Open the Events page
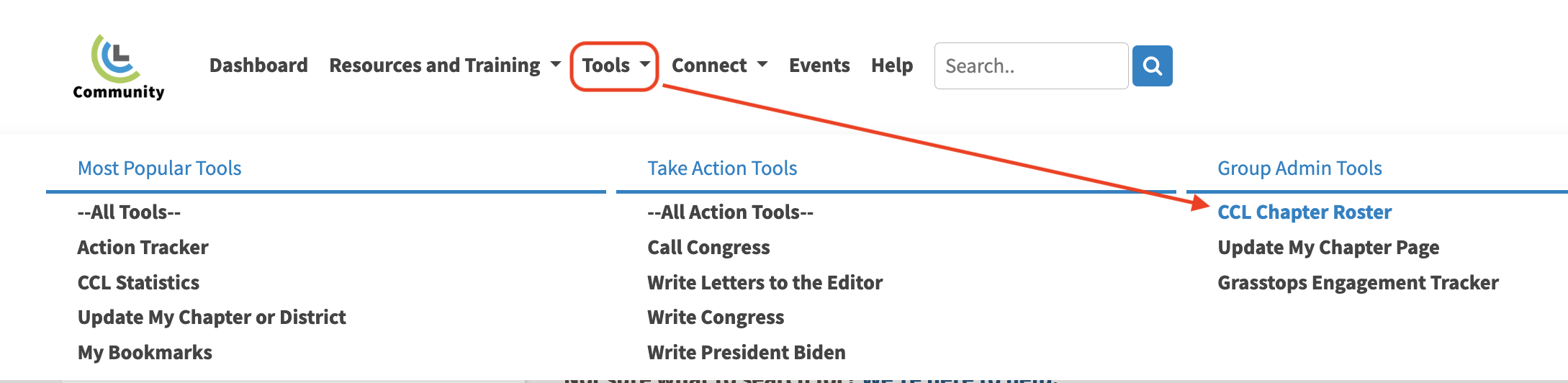Image resolution: width=1568 pixels, height=383 pixels. [819, 66]
